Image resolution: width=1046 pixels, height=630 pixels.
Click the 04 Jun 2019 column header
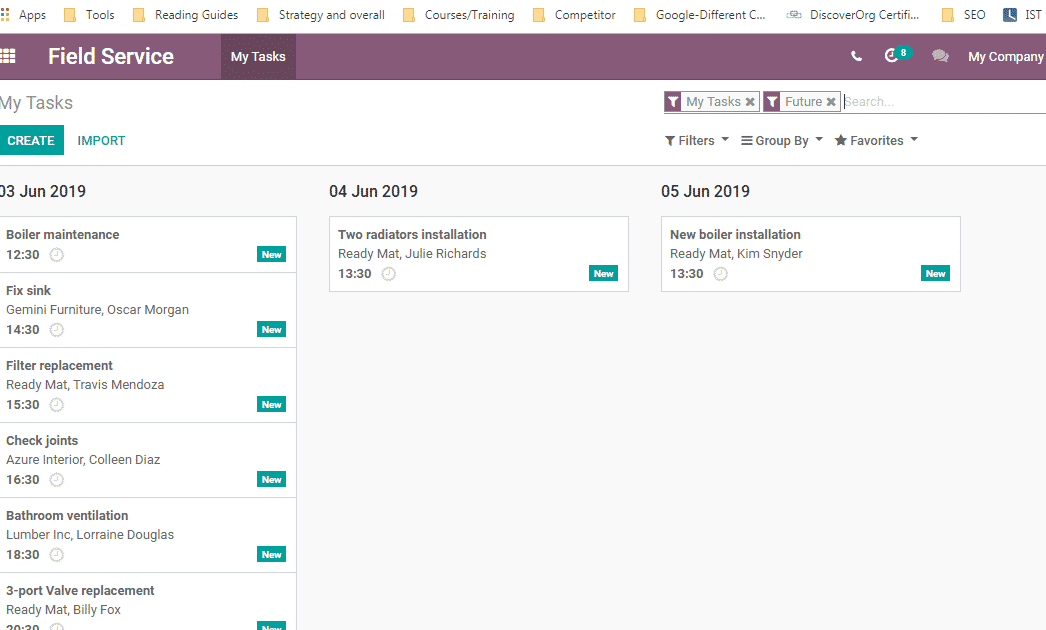(374, 192)
